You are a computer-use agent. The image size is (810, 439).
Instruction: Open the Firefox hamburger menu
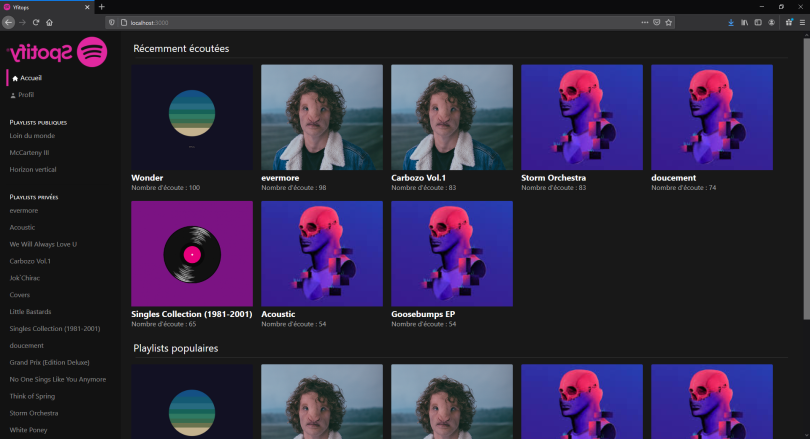(x=802, y=22)
